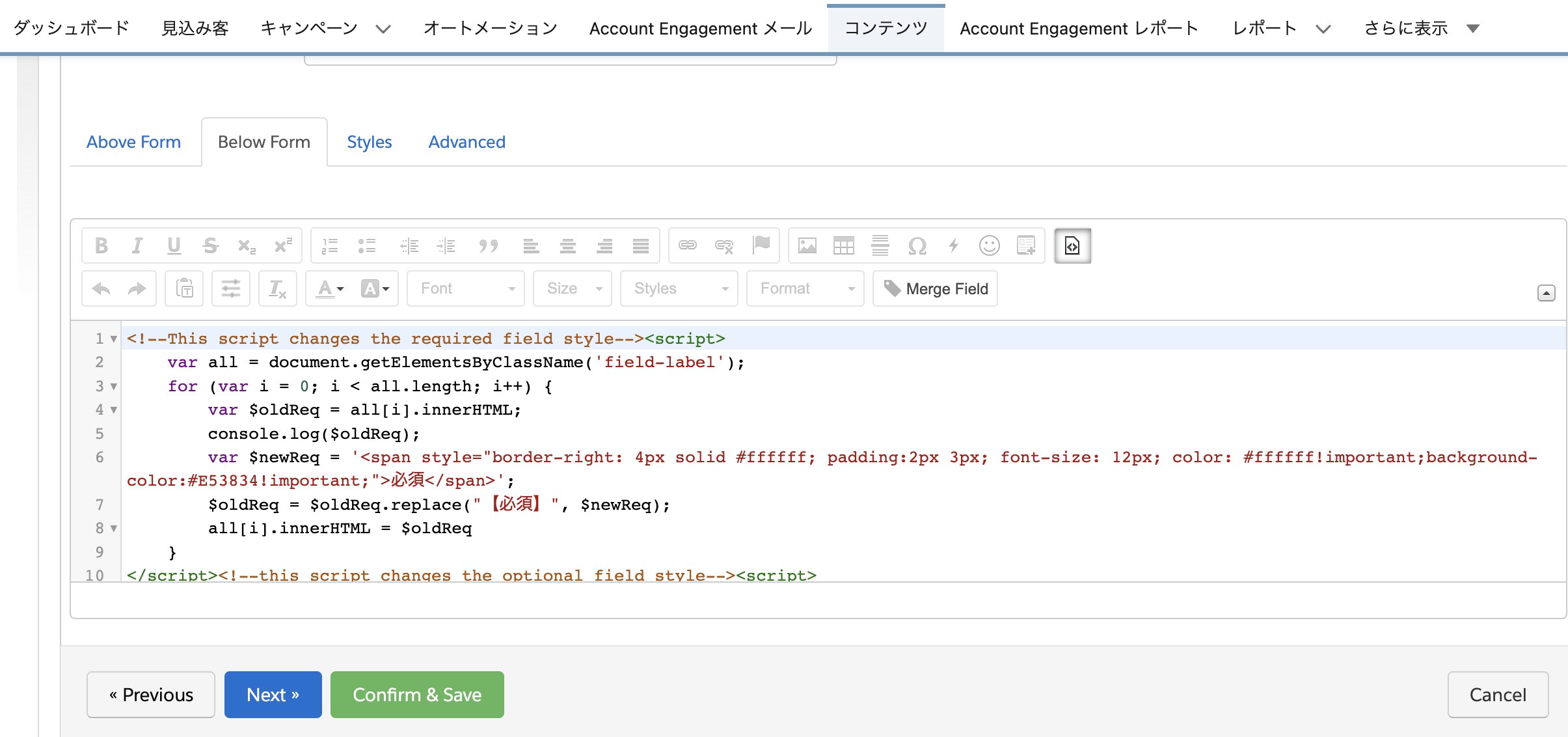The height and width of the screenshot is (737, 1568).
Task: Fold code at line 4
Action: click(x=113, y=410)
